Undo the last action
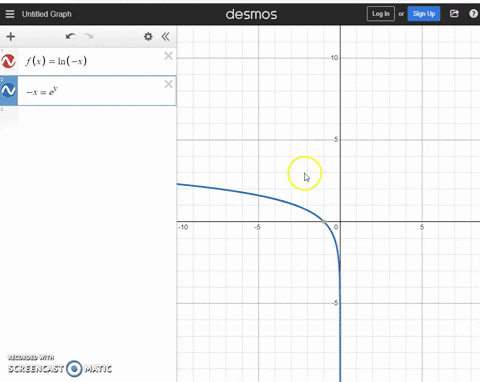The image size is (480, 382). pyautogui.click(x=70, y=36)
